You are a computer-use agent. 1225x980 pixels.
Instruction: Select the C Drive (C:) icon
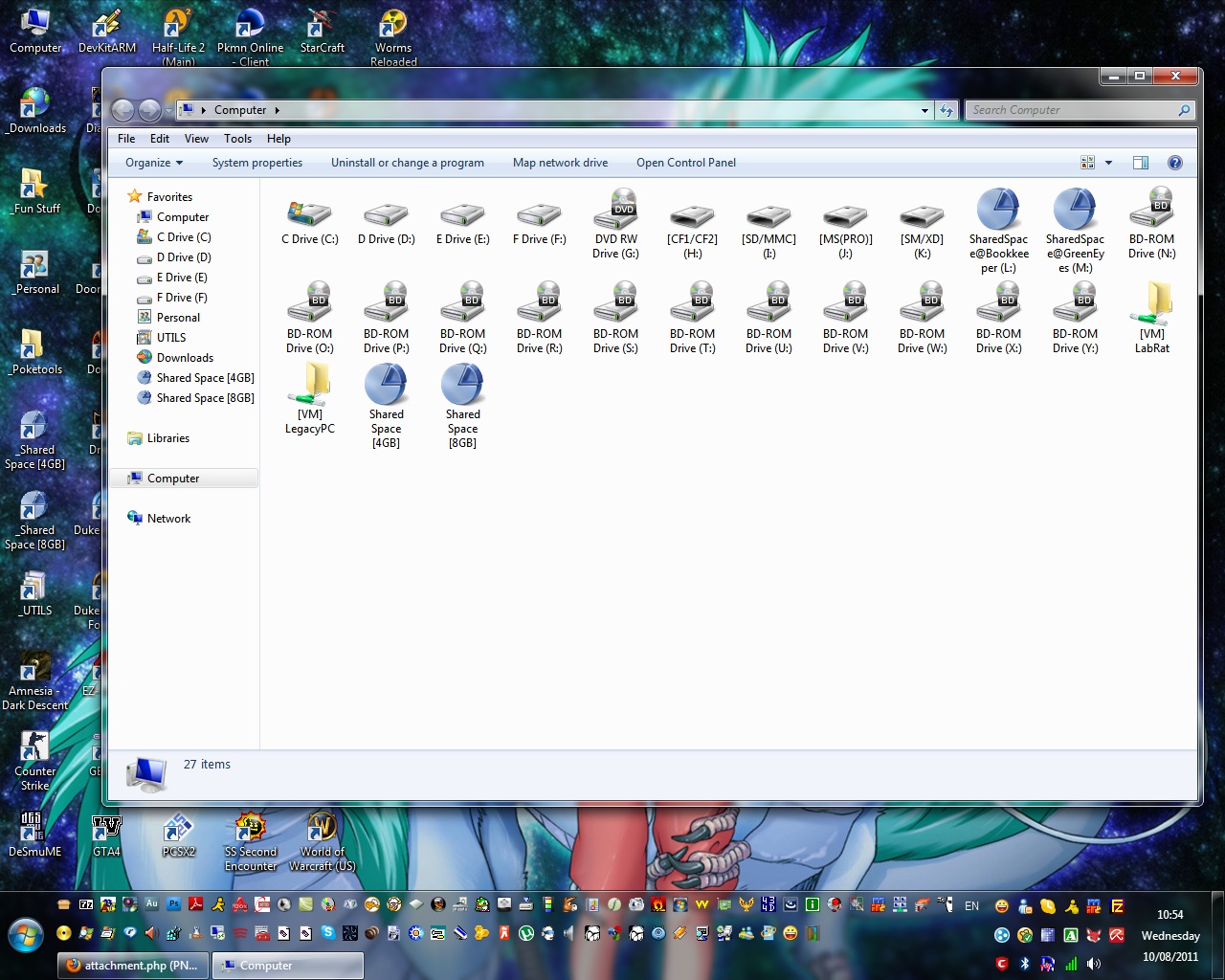(x=309, y=215)
